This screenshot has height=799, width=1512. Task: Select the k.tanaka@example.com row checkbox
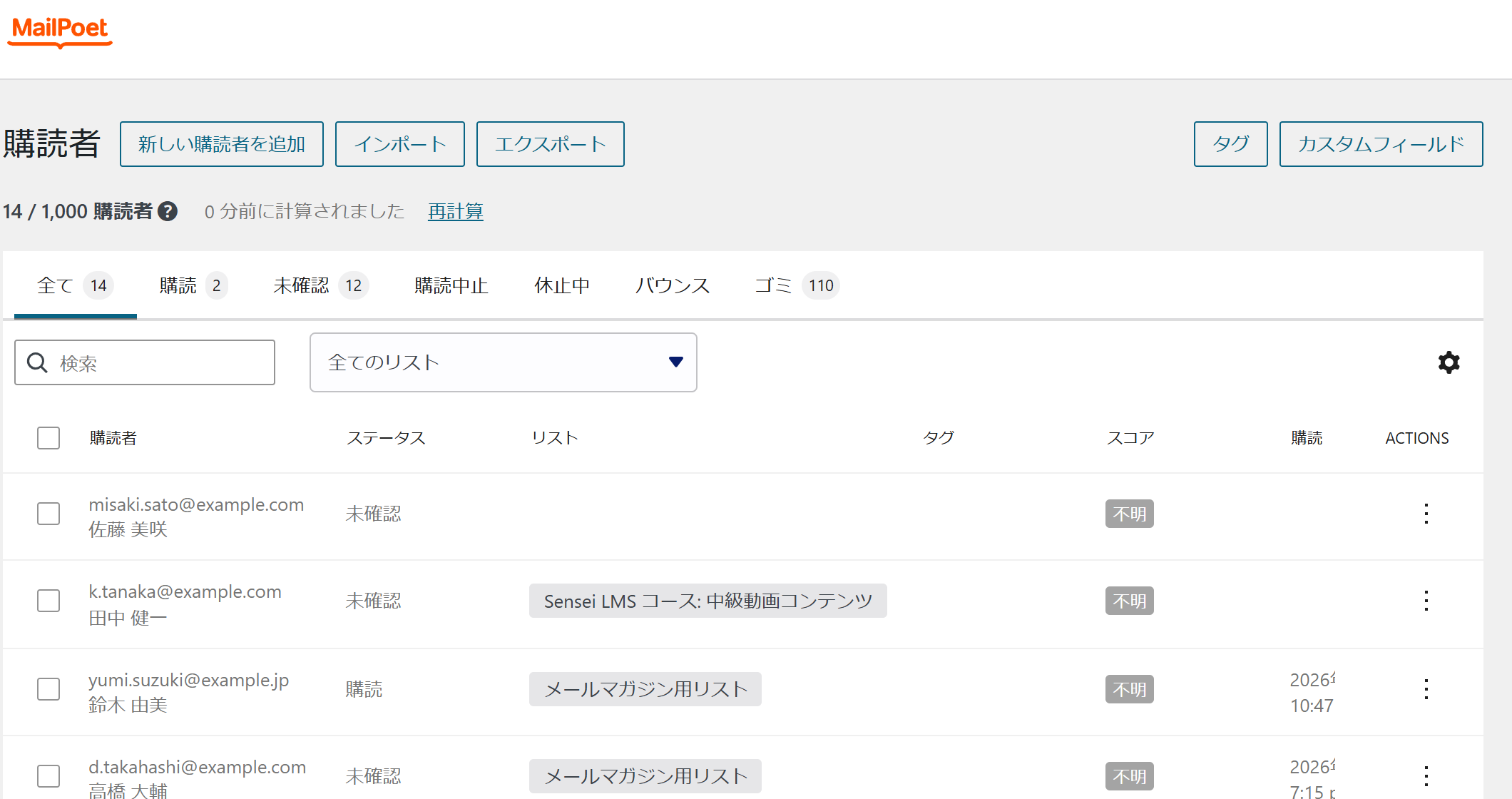pos(48,601)
